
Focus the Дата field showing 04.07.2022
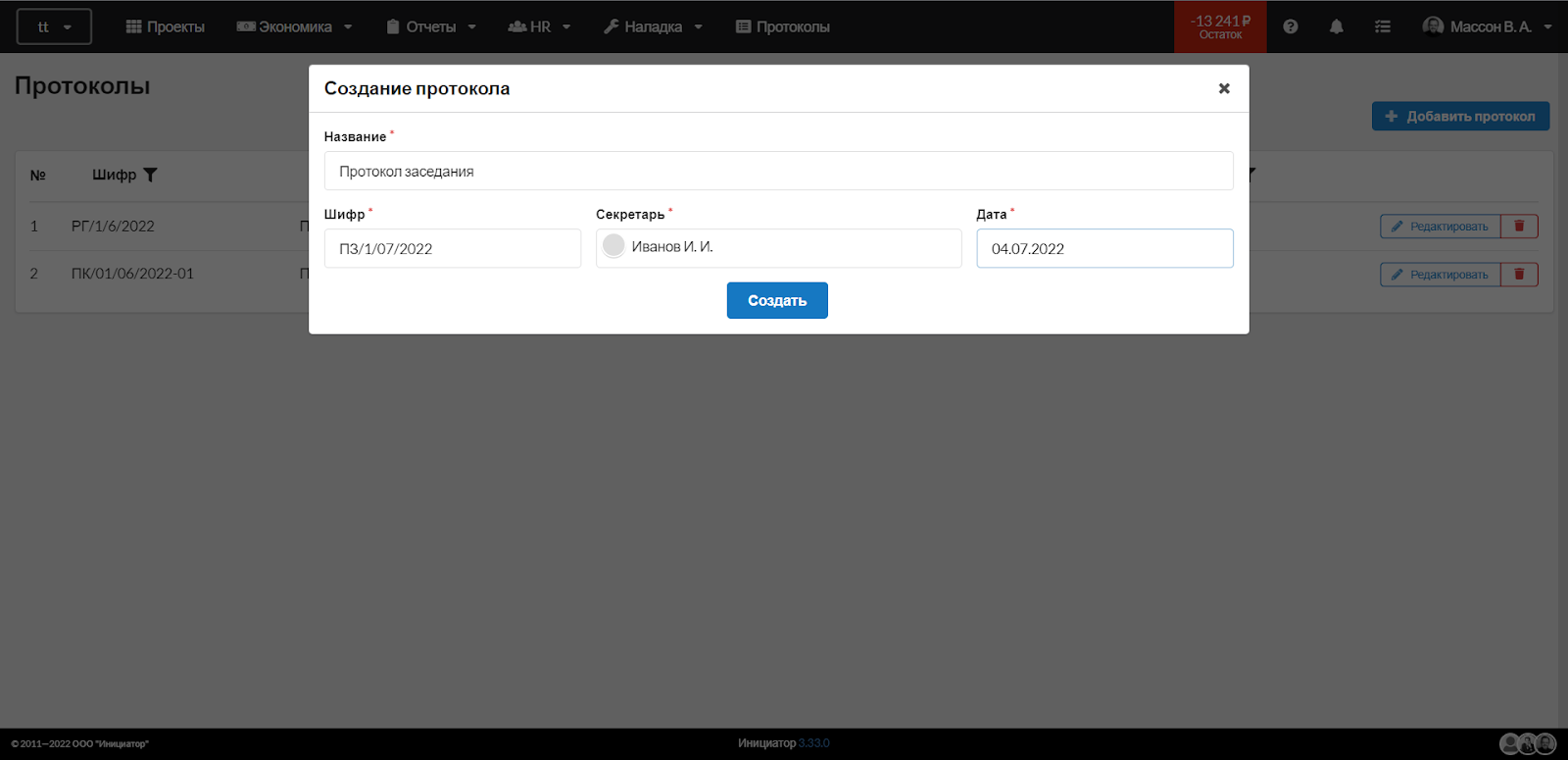1104,248
